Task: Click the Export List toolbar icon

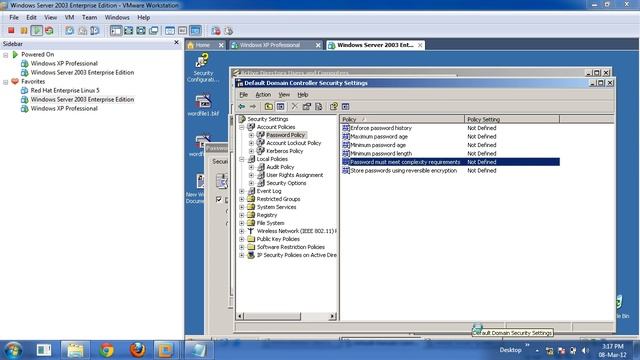Action: point(319,107)
